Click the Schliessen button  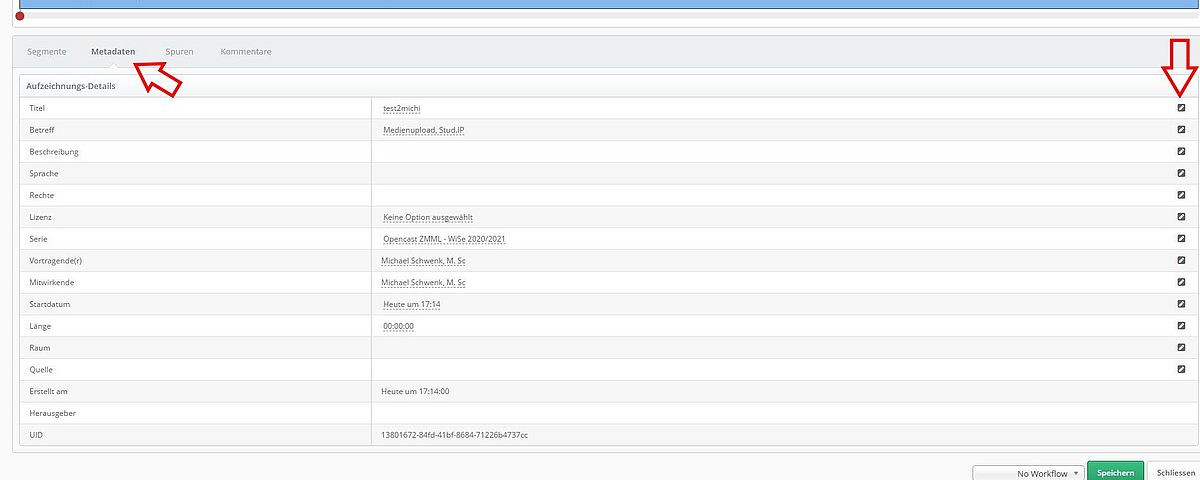pos(1174,473)
